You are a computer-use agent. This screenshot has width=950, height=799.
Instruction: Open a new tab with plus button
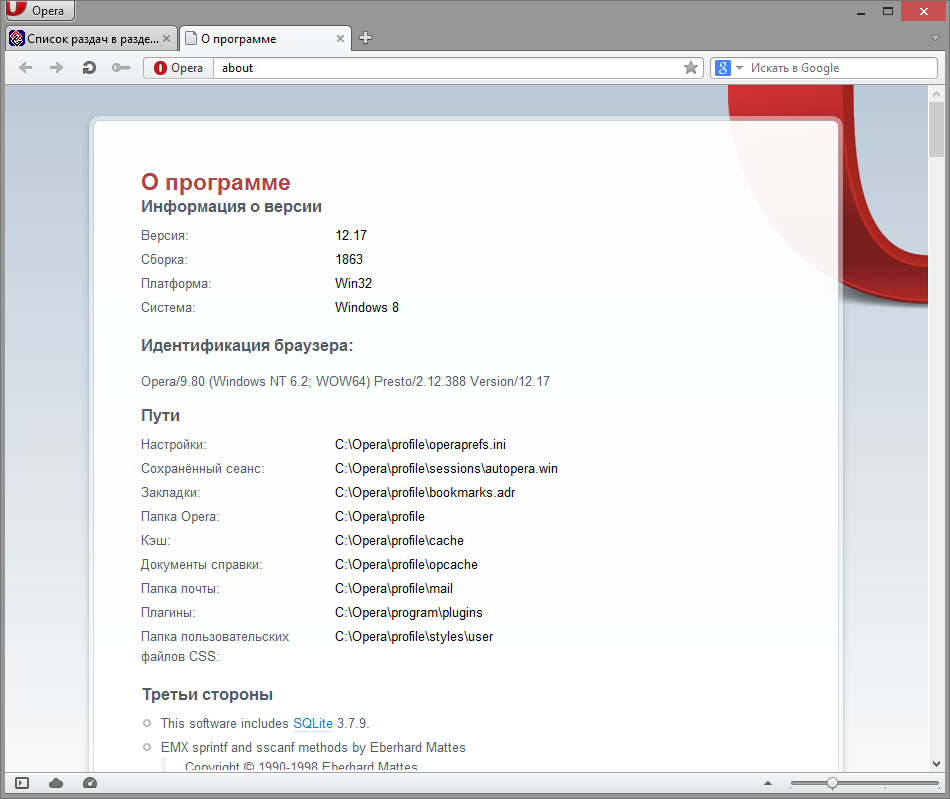365,38
